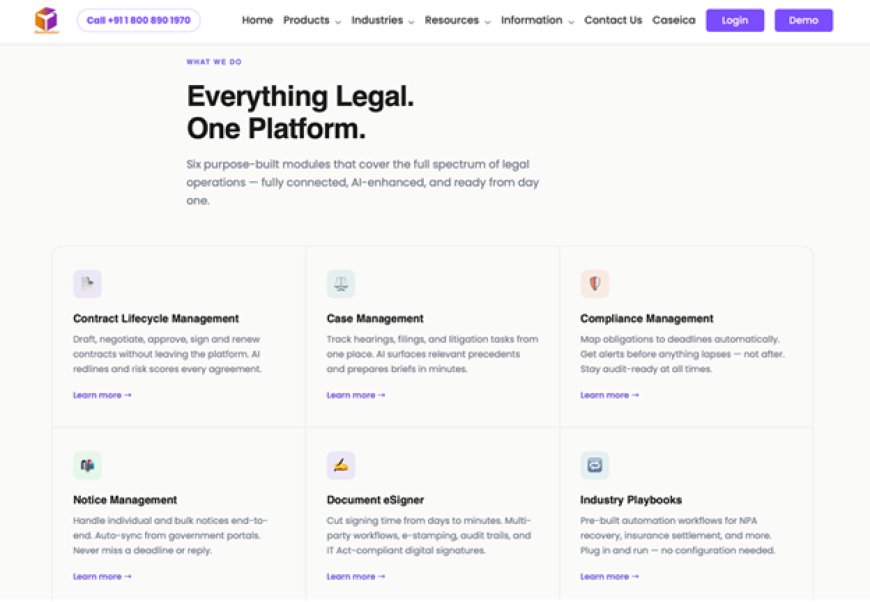Expand the Industries dropdown chevron
870x602 pixels.
tap(411, 22)
